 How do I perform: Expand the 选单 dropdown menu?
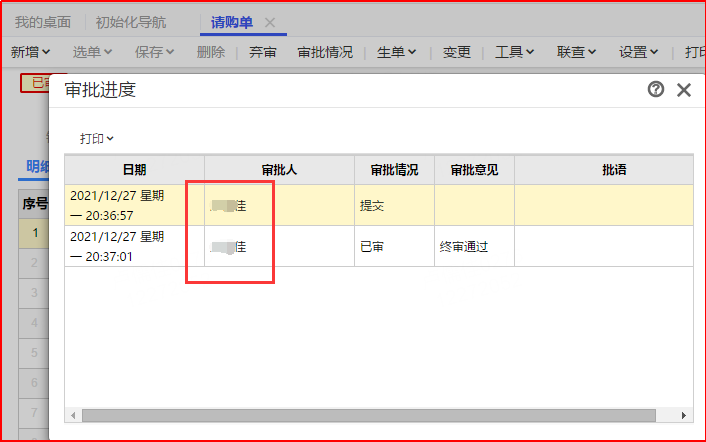point(92,52)
